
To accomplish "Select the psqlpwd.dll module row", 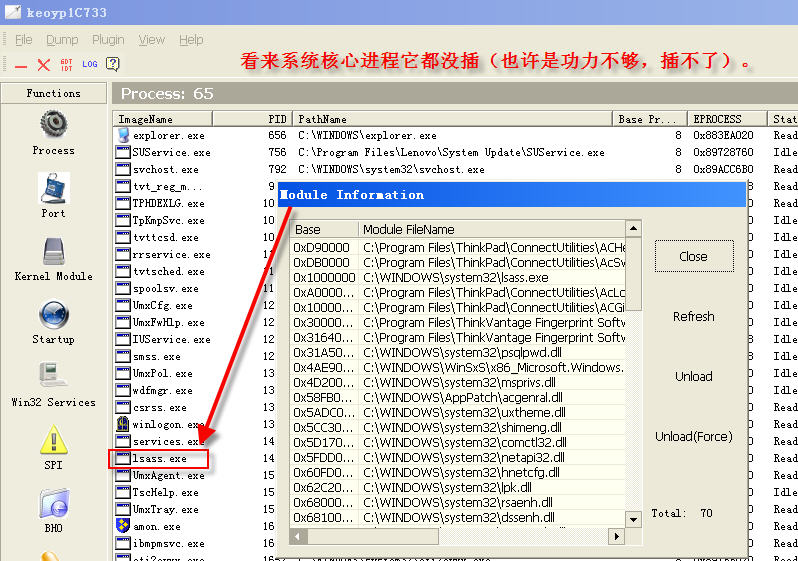I will click(458, 352).
